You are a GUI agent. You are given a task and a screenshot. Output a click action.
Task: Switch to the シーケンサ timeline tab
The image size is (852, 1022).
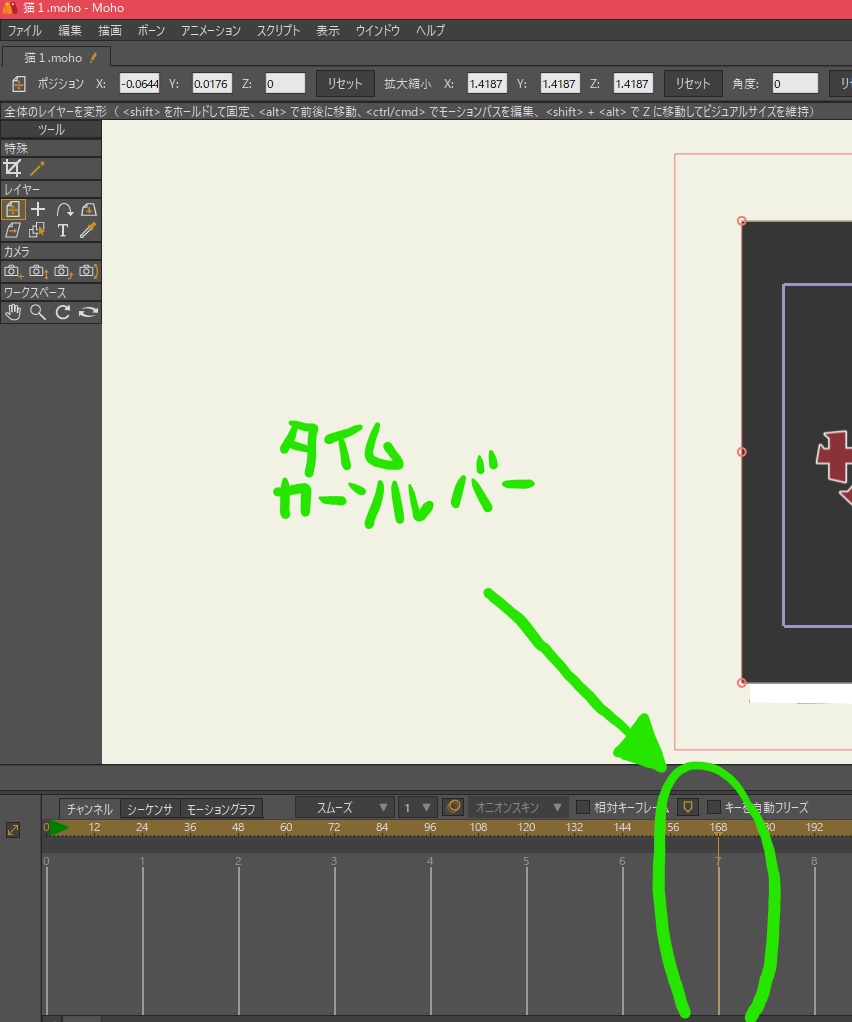(x=149, y=809)
